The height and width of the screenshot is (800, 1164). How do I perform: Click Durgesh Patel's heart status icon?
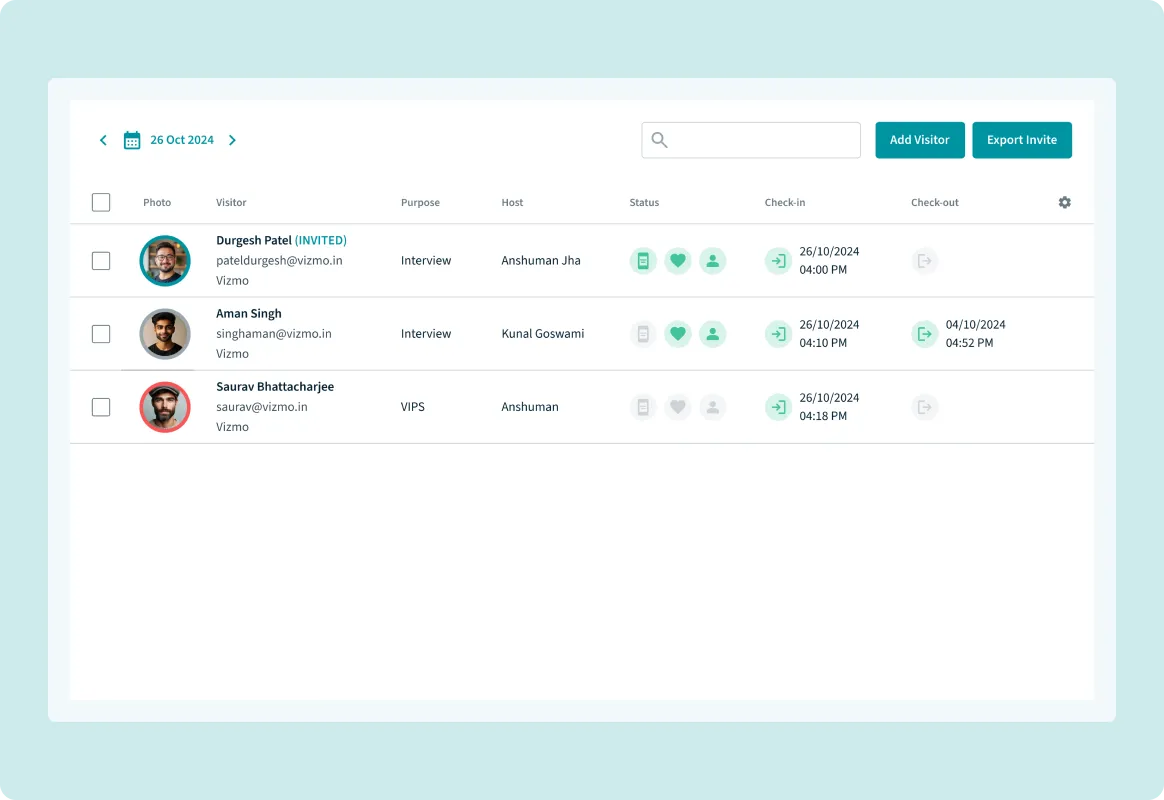678,260
